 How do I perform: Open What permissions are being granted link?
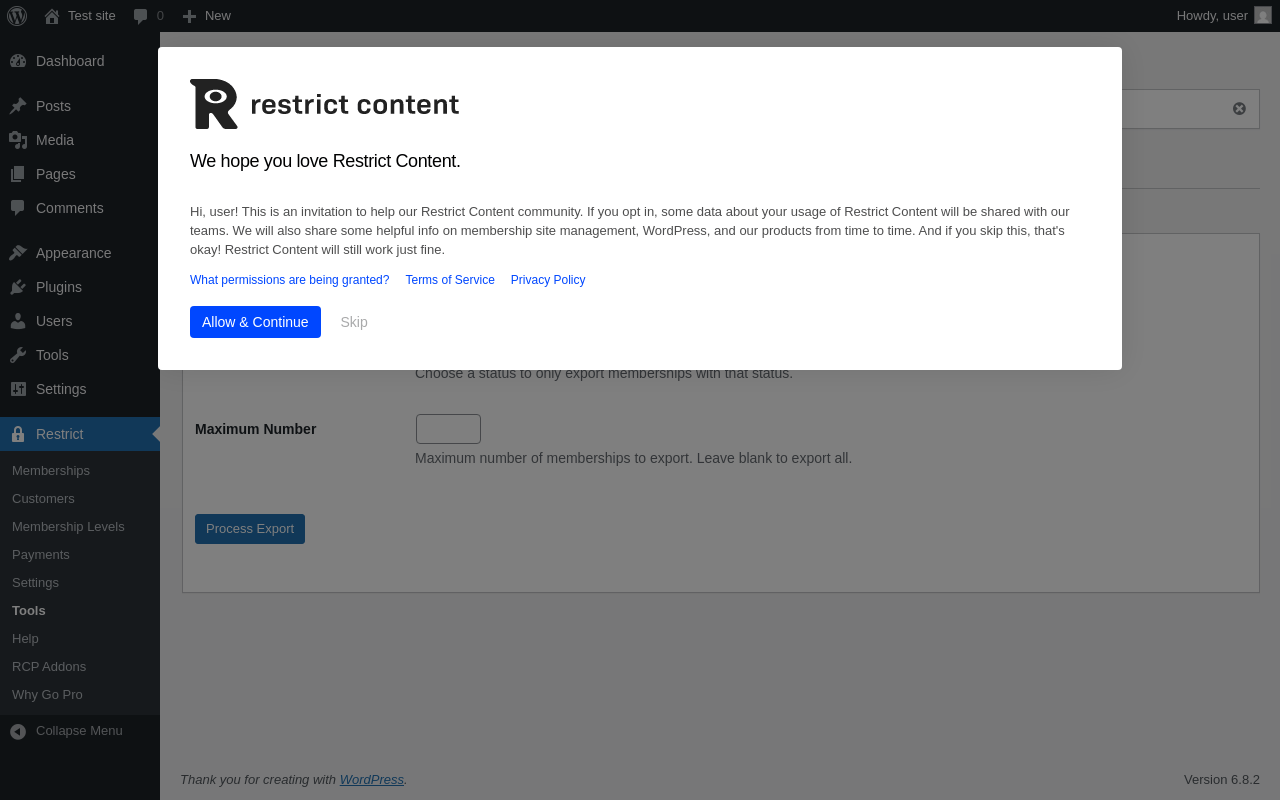click(x=290, y=280)
